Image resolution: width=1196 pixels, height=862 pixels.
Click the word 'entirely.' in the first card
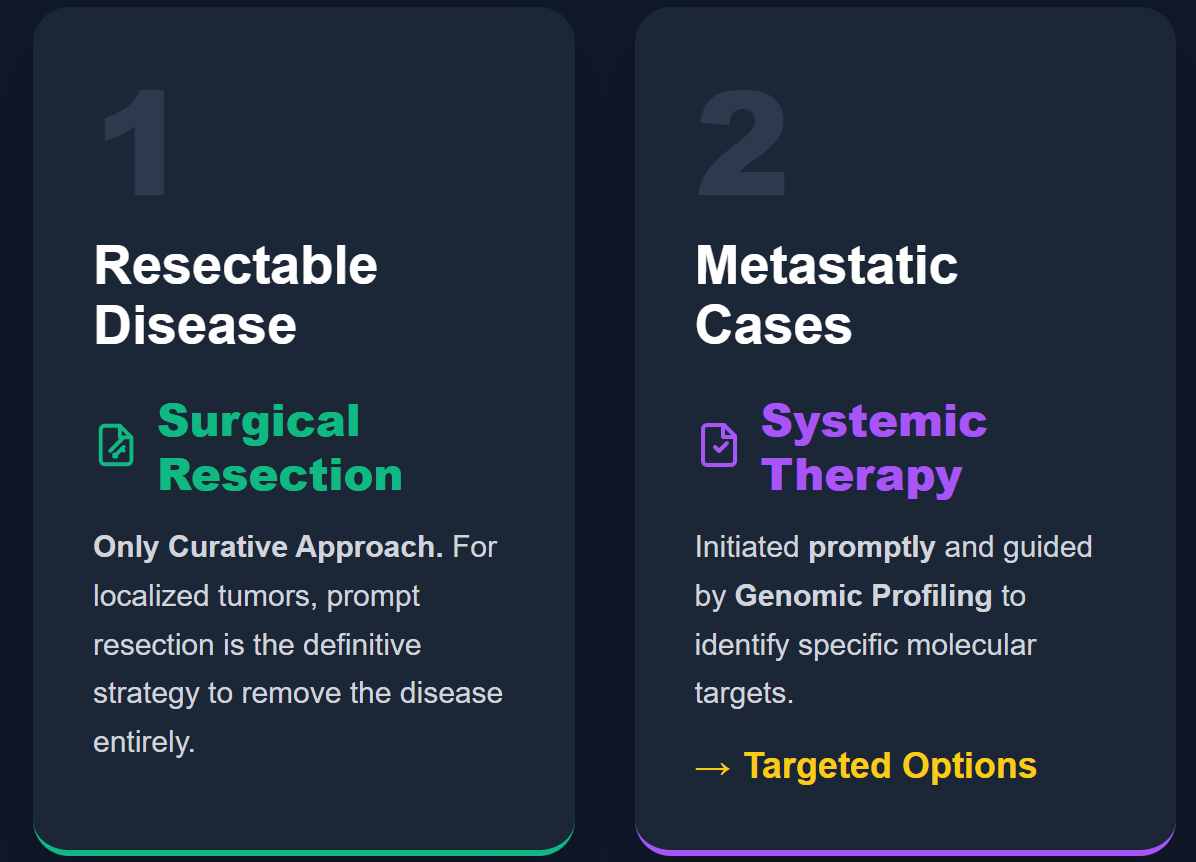pyautogui.click(x=144, y=743)
